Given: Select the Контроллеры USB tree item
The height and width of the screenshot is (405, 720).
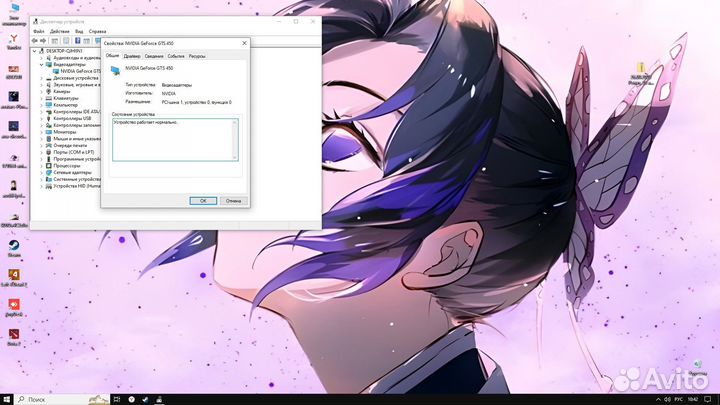Looking at the screenshot, I should pyautogui.click(x=72, y=118).
